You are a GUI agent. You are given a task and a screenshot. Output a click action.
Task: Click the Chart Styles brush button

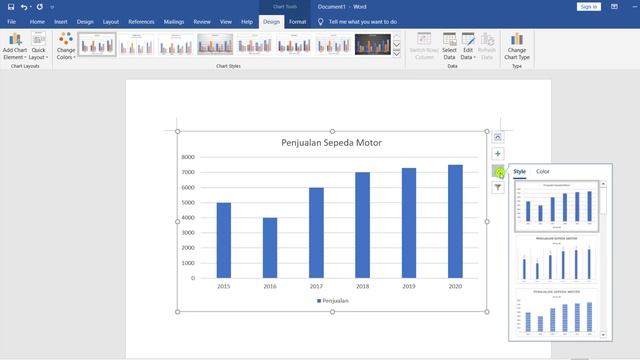498,171
